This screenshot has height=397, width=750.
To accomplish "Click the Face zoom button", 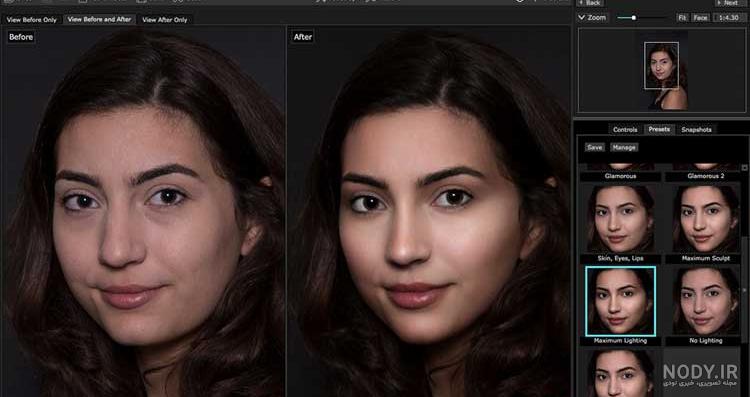I will point(700,18).
